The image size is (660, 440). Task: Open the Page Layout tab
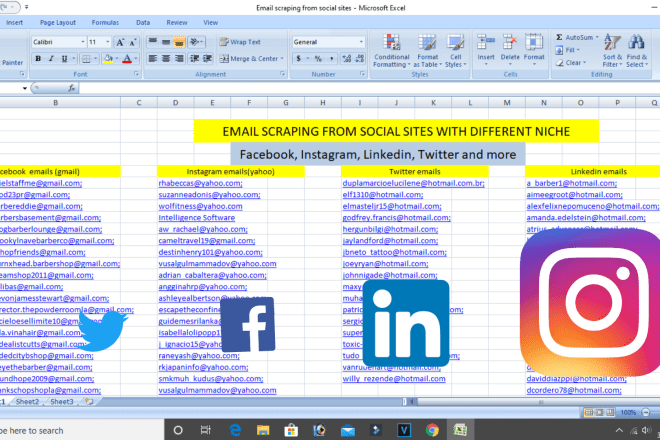tap(58, 23)
